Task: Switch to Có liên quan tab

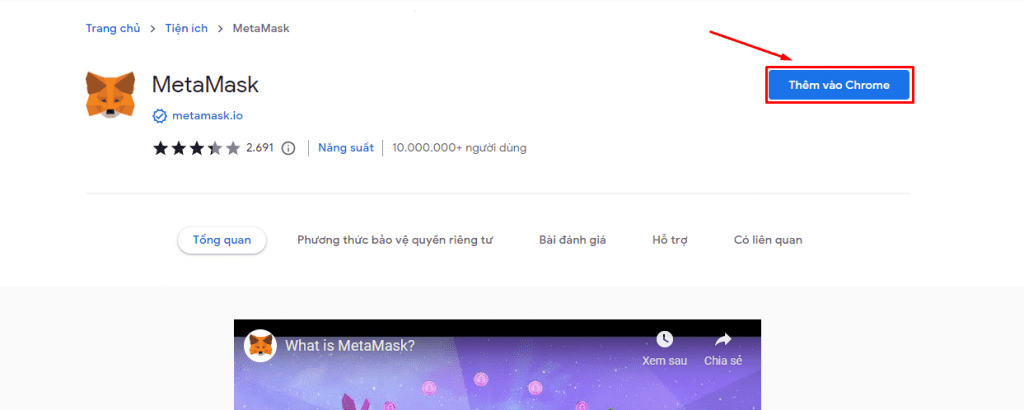Action: [x=768, y=240]
